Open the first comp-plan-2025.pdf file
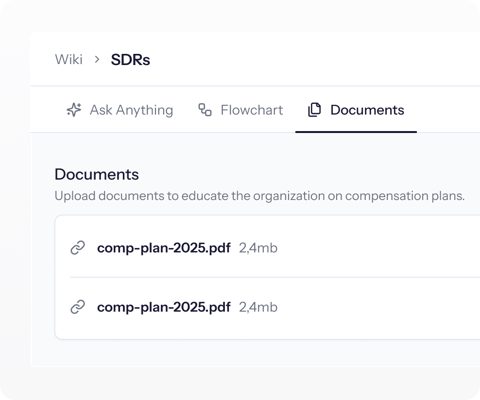The width and height of the screenshot is (480, 400). click(164, 248)
